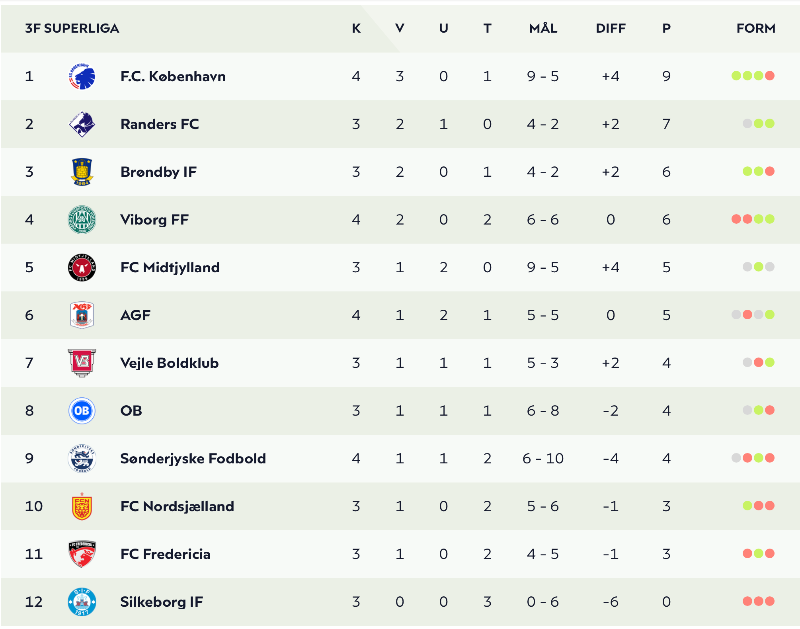Click the FC Fredericia logo
The height and width of the screenshot is (629, 800).
(x=82, y=554)
